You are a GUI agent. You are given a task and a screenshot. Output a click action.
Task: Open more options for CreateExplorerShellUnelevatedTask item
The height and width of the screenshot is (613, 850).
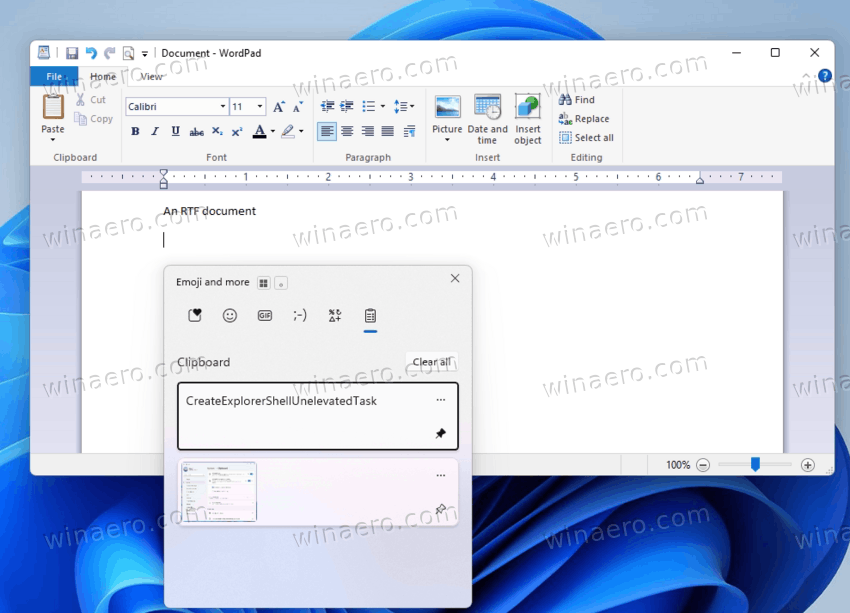tap(441, 400)
